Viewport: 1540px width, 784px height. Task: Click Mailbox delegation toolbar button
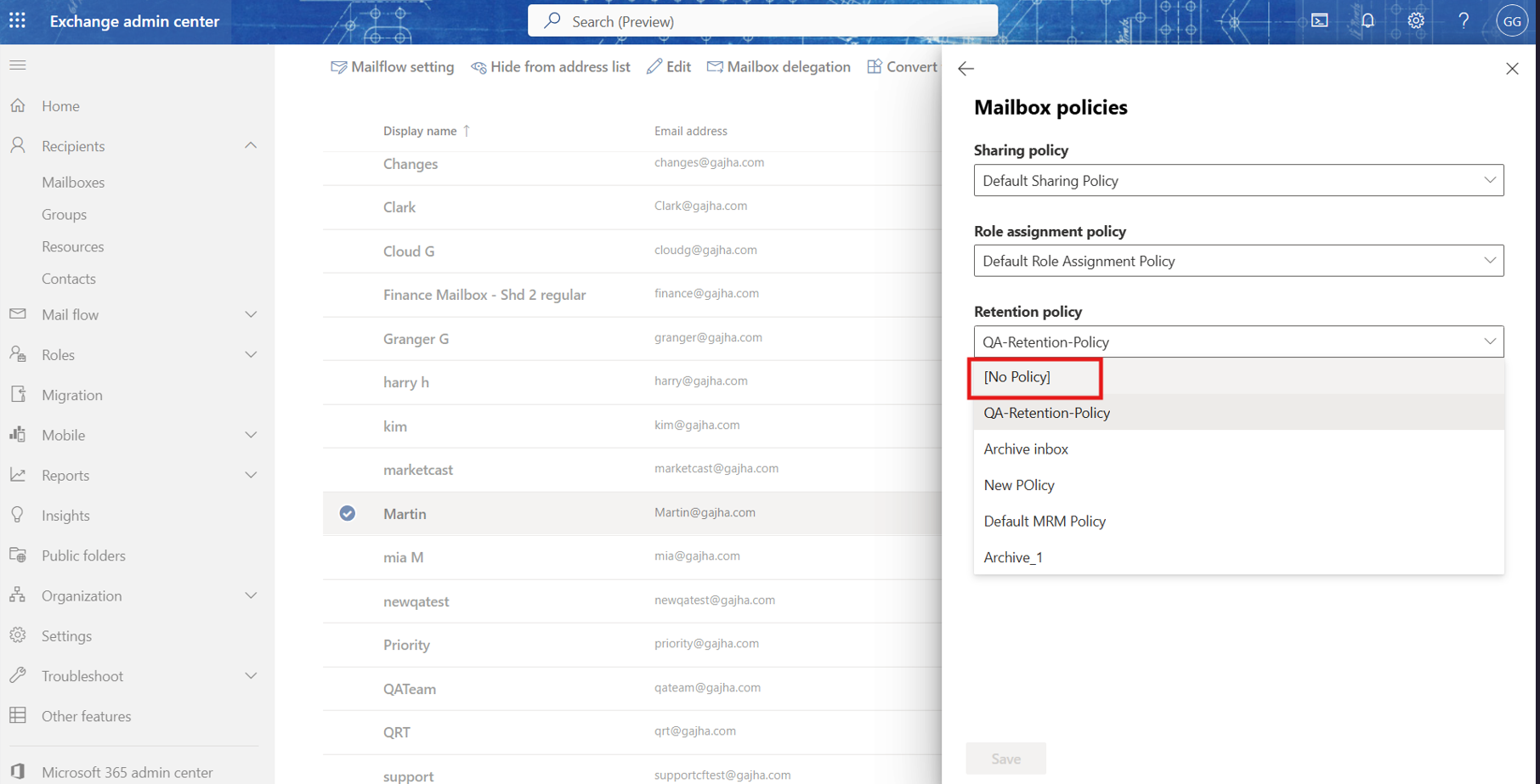click(x=778, y=67)
